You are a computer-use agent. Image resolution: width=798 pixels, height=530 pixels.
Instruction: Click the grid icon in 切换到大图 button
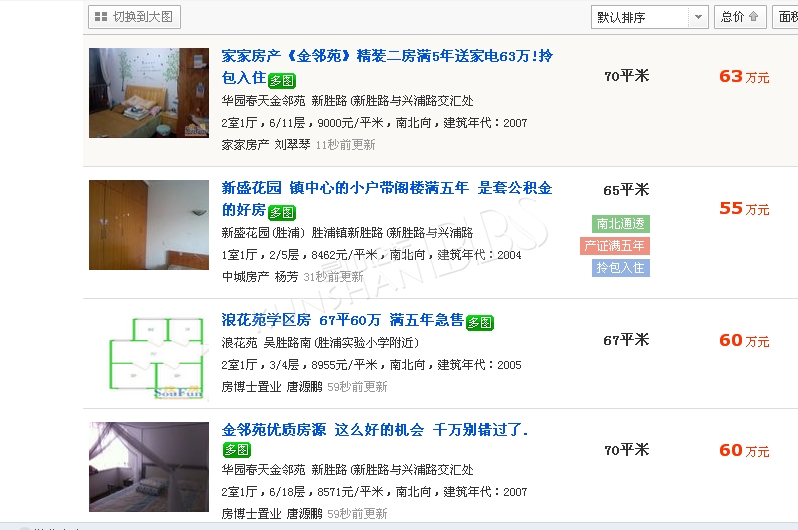101,17
